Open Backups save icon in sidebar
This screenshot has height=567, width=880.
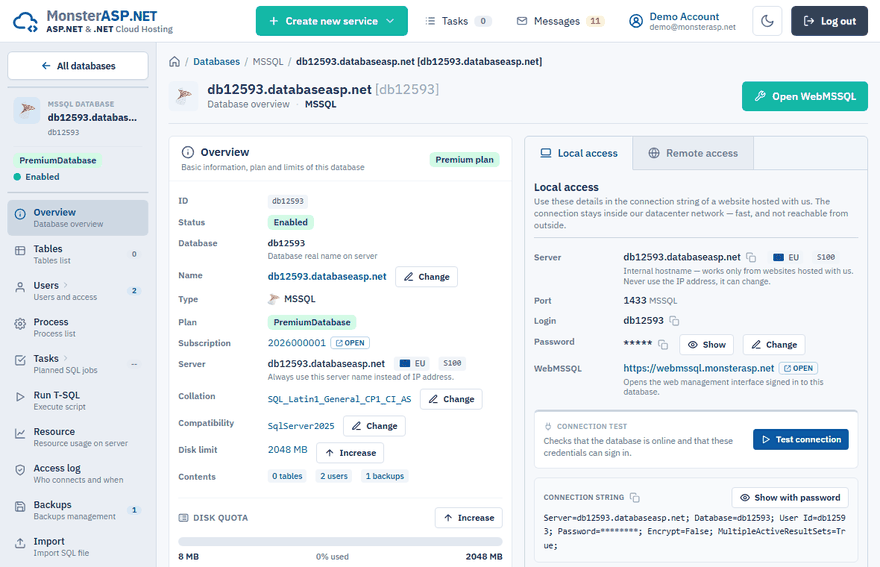[20, 506]
